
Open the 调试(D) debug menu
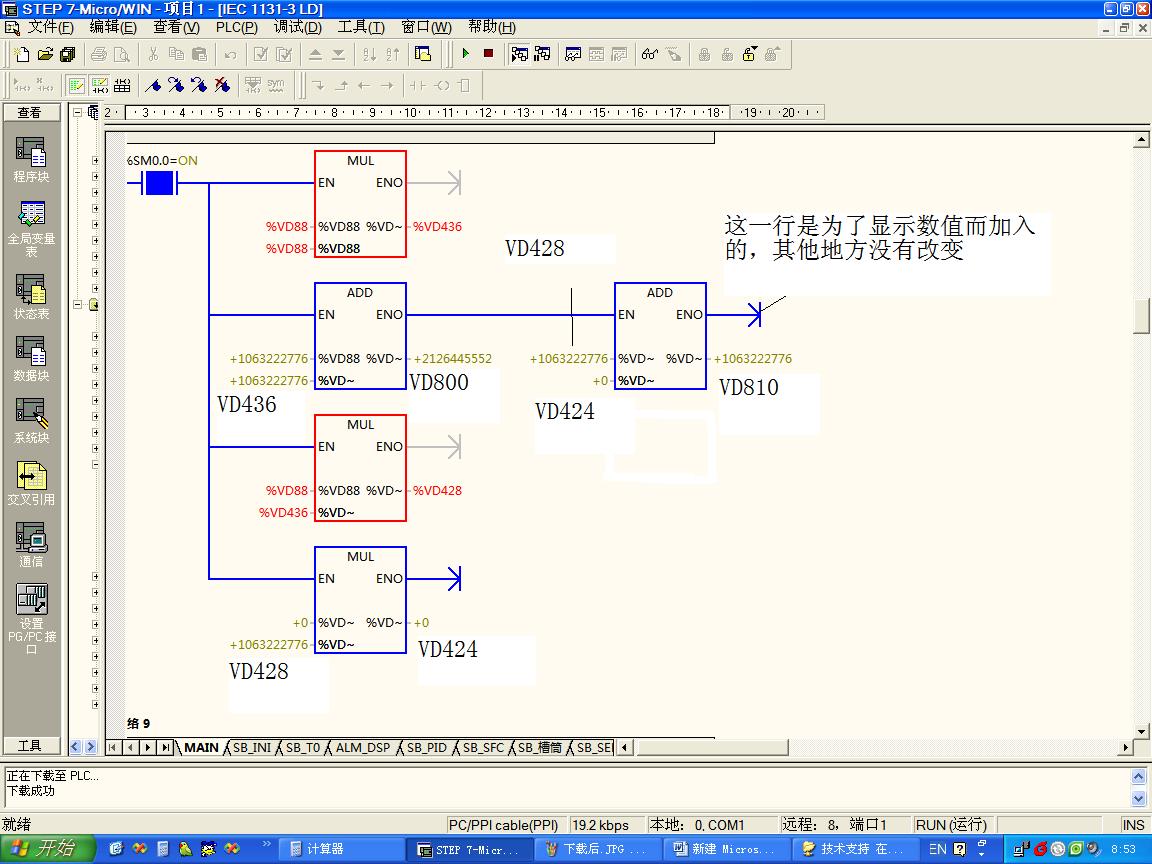tap(298, 27)
